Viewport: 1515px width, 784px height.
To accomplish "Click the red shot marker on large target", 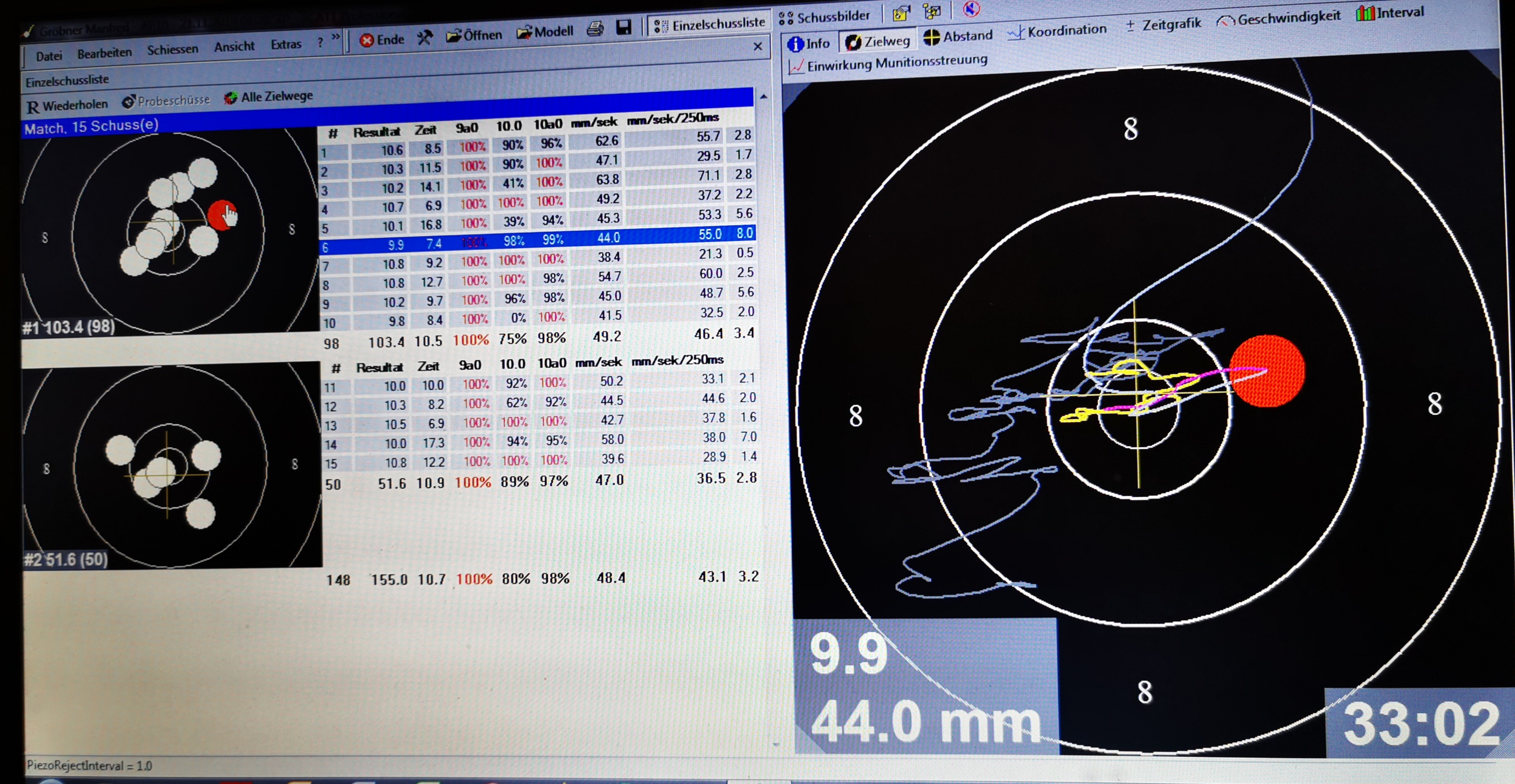I will tap(1267, 371).
